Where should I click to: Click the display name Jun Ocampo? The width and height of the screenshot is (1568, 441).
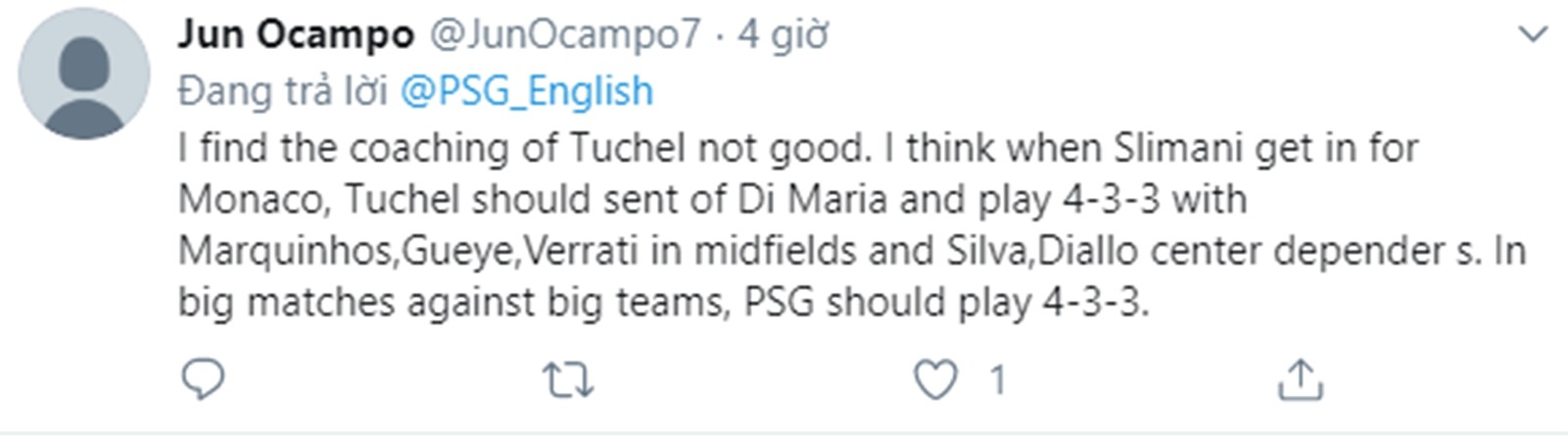296,35
